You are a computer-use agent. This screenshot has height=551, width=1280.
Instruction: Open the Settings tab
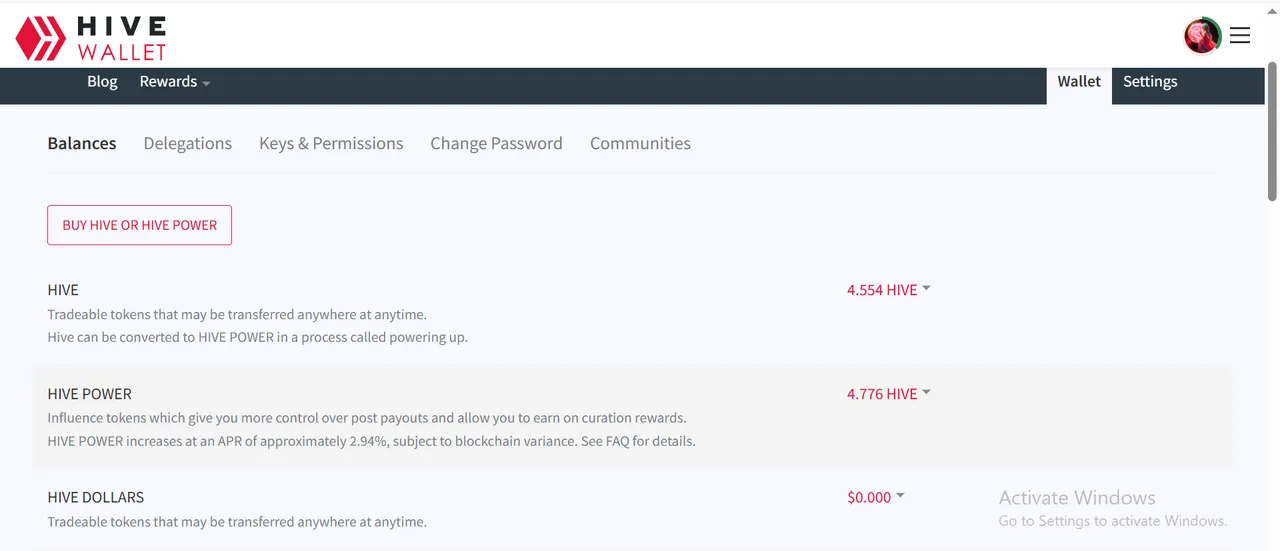click(x=1150, y=82)
